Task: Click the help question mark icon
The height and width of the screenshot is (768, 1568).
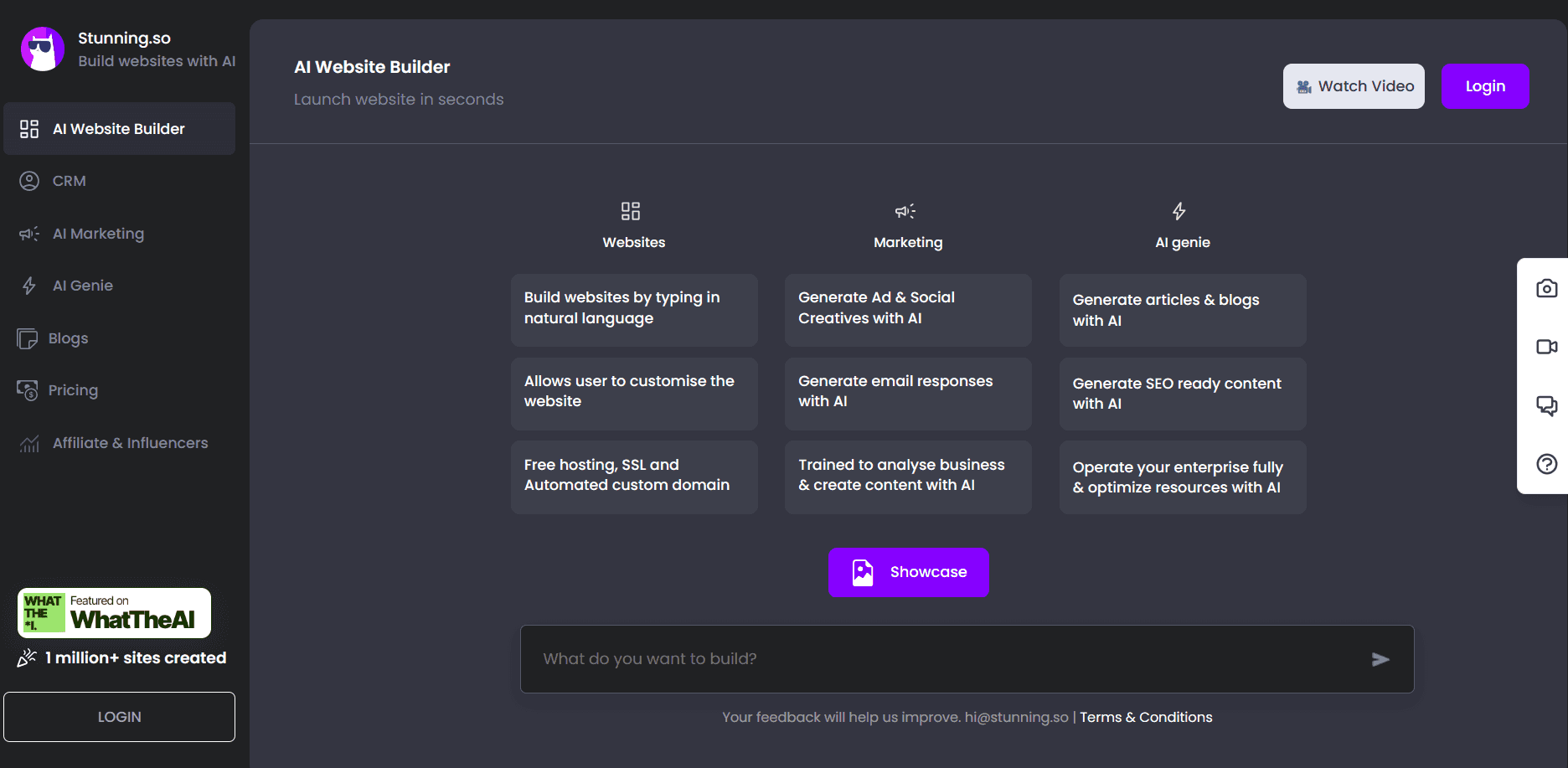Action: [x=1546, y=464]
